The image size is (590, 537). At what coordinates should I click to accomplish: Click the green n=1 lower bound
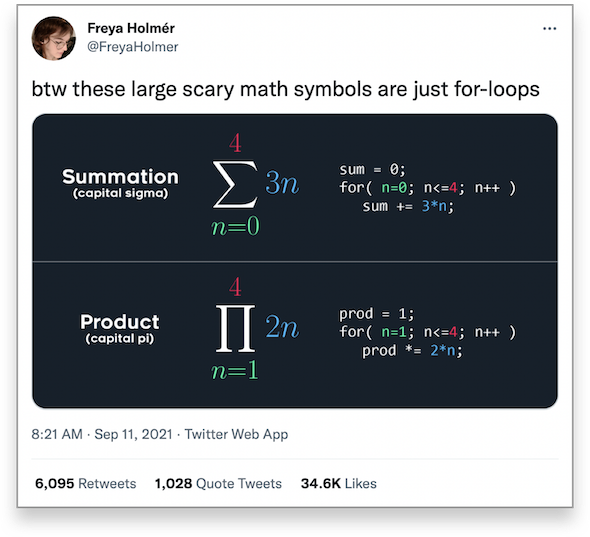click(x=235, y=370)
